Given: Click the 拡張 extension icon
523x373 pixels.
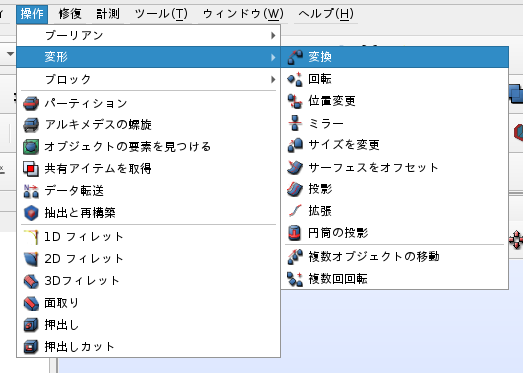Looking at the screenshot, I should (x=295, y=211).
